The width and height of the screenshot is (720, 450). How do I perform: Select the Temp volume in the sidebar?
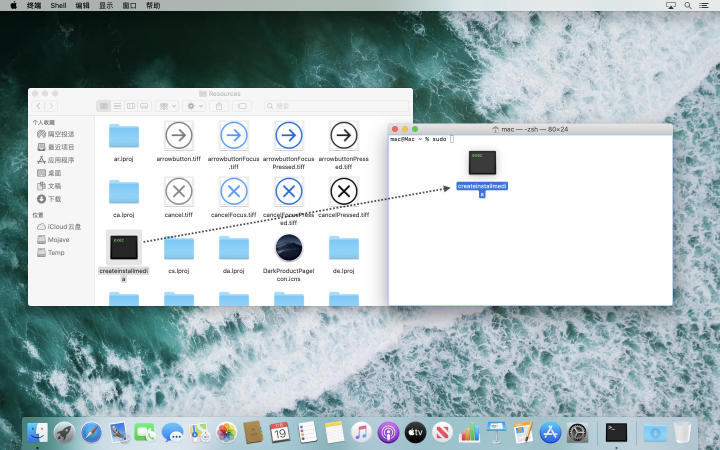[x=51, y=253]
